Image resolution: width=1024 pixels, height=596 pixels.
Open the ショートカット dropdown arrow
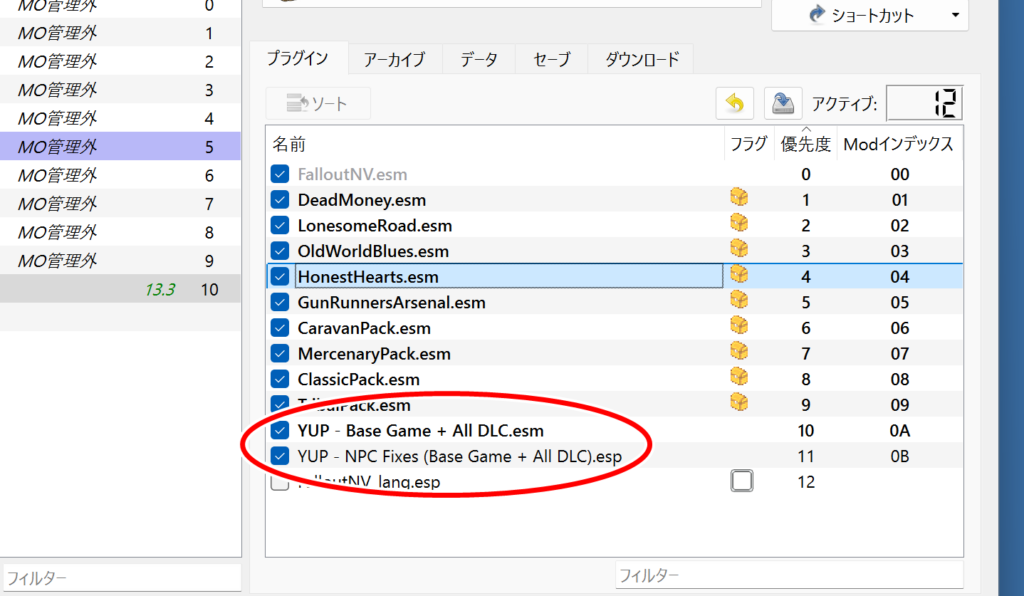tap(955, 16)
